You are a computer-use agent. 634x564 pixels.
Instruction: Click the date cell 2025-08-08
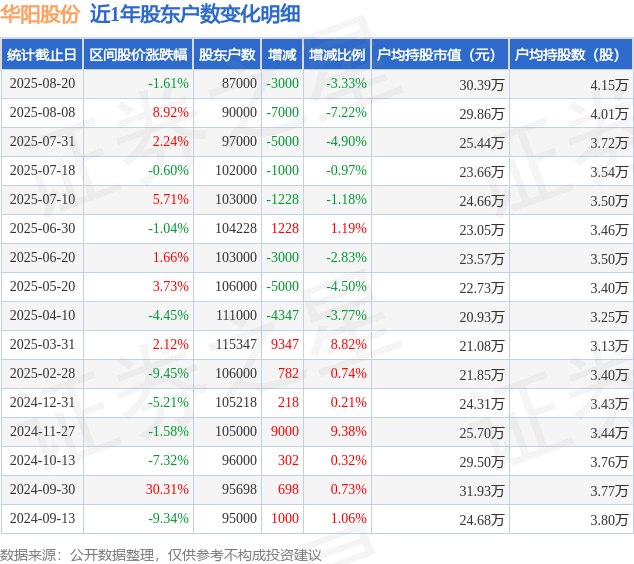click(x=42, y=112)
